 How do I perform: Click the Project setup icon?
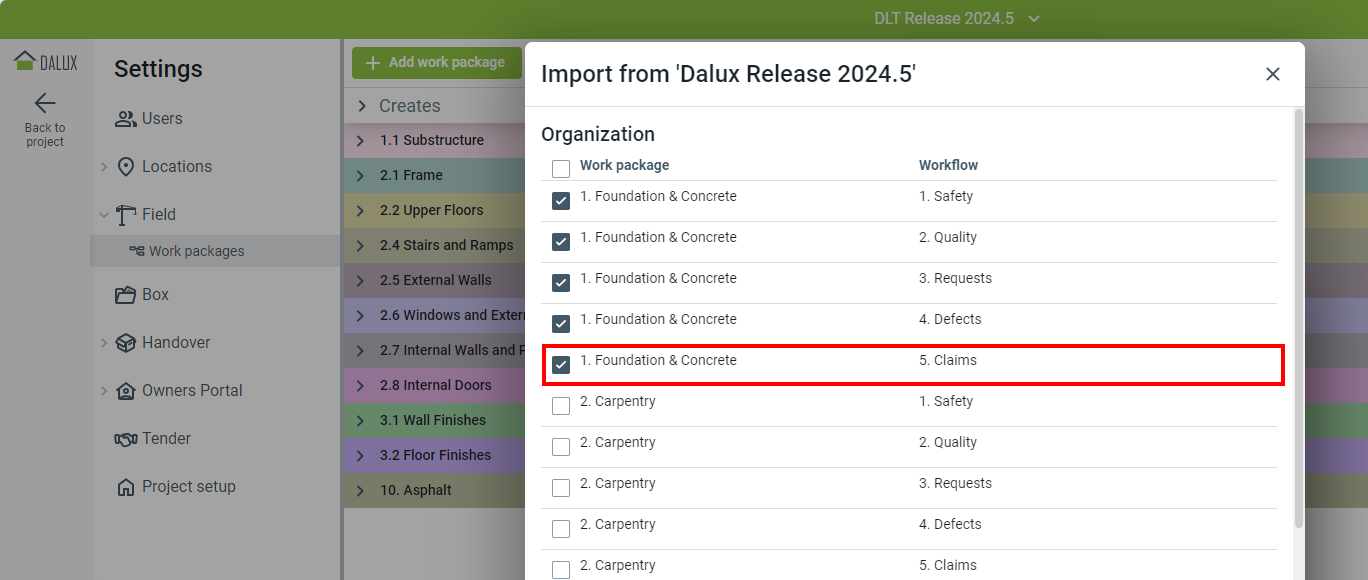pos(126,487)
